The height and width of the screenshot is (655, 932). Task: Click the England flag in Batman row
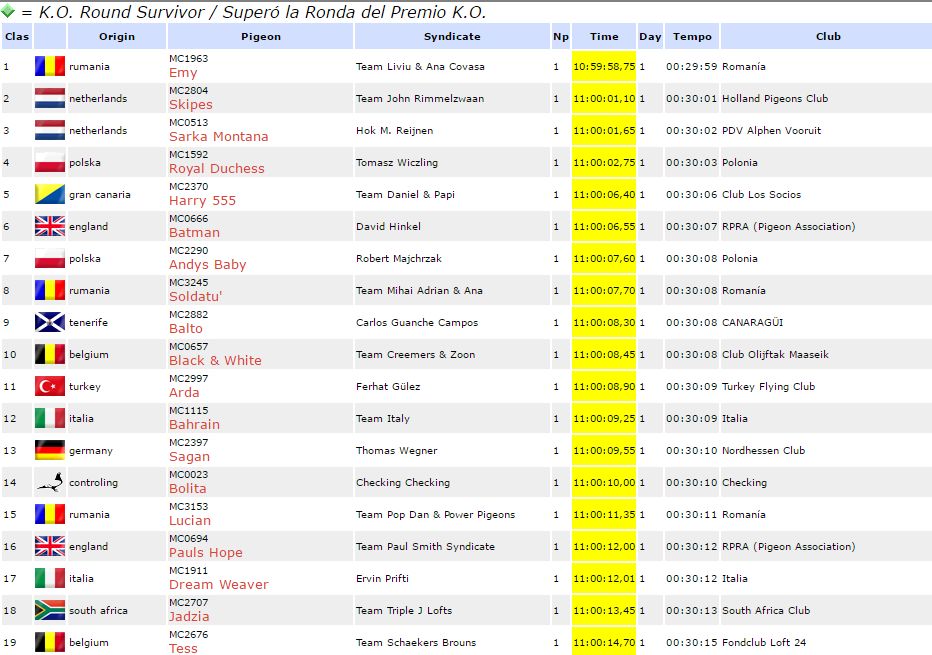pos(50,226)
